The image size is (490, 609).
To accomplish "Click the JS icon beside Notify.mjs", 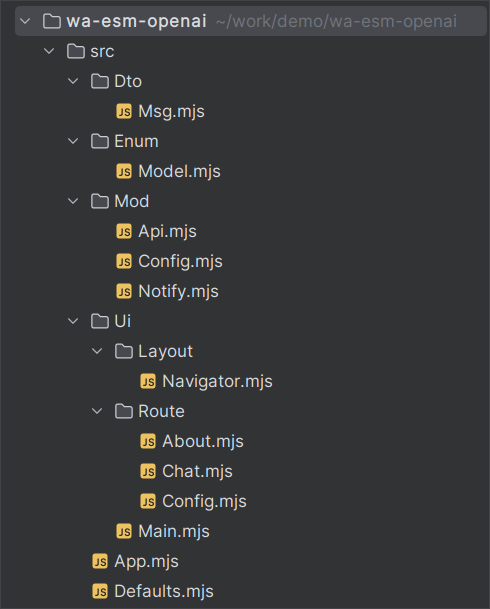I will point(124,291).
